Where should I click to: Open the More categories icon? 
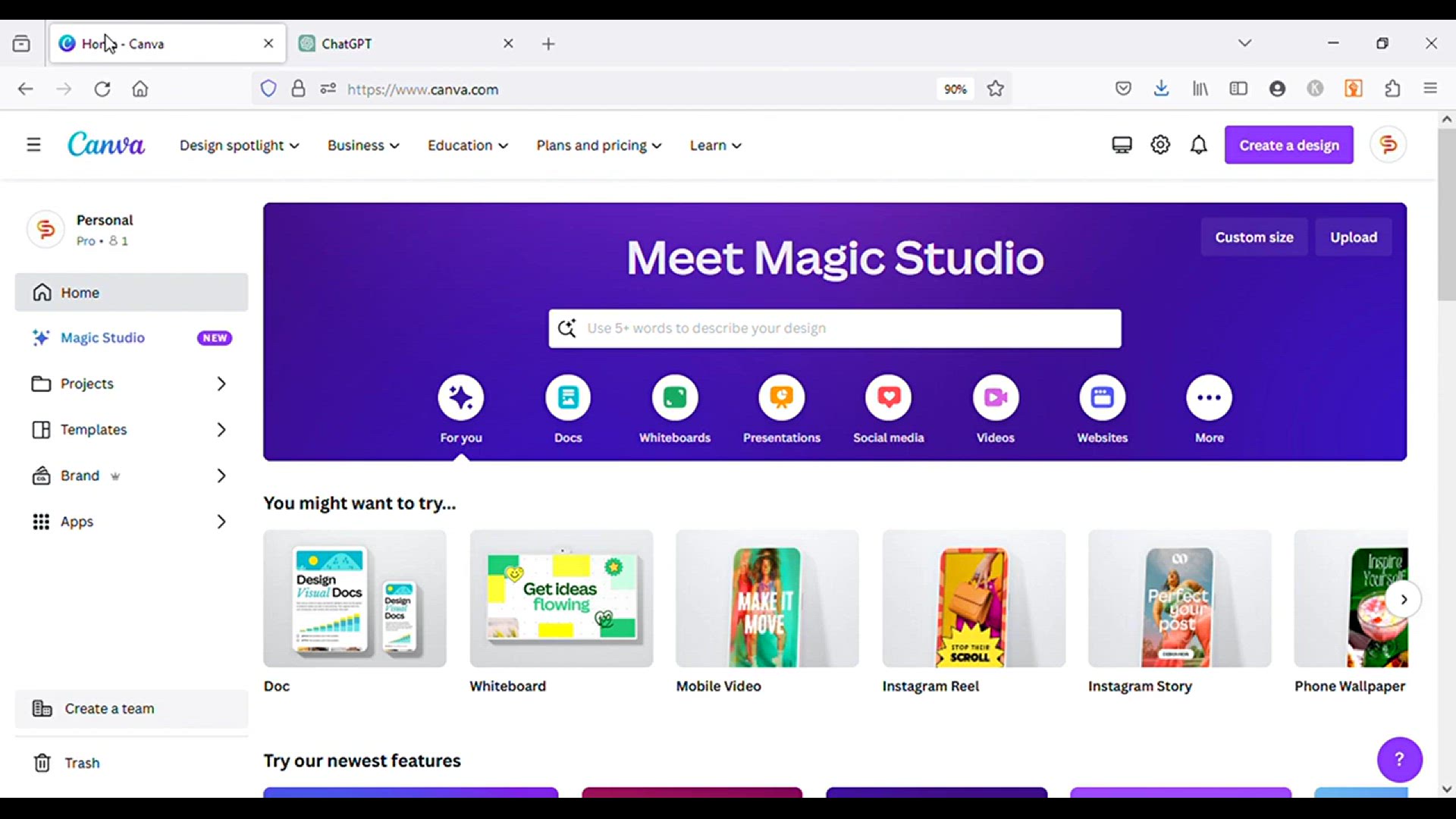pos(1210,397)
